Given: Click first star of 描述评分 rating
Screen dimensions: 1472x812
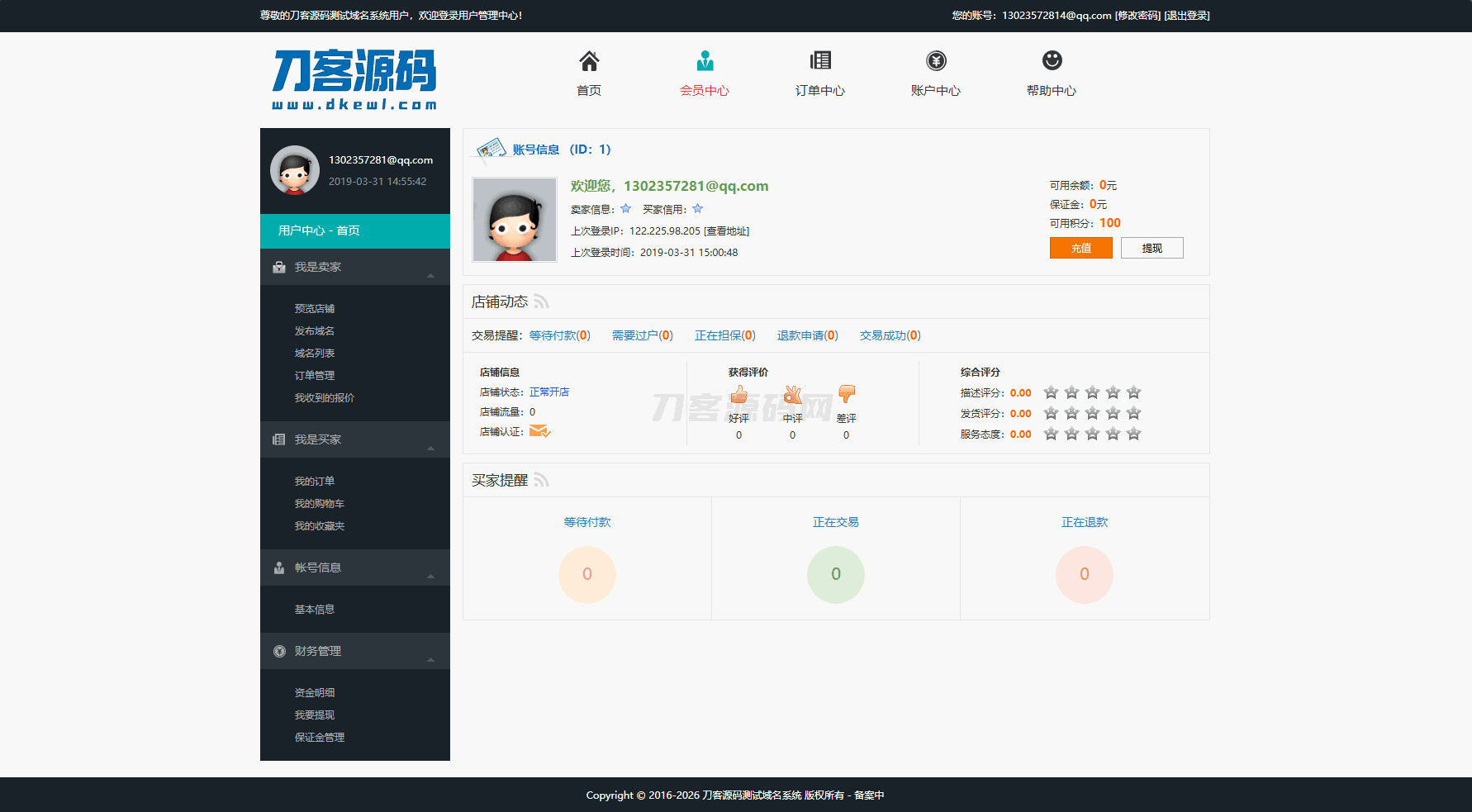Looking at the screenshot, I should 1051,392.
